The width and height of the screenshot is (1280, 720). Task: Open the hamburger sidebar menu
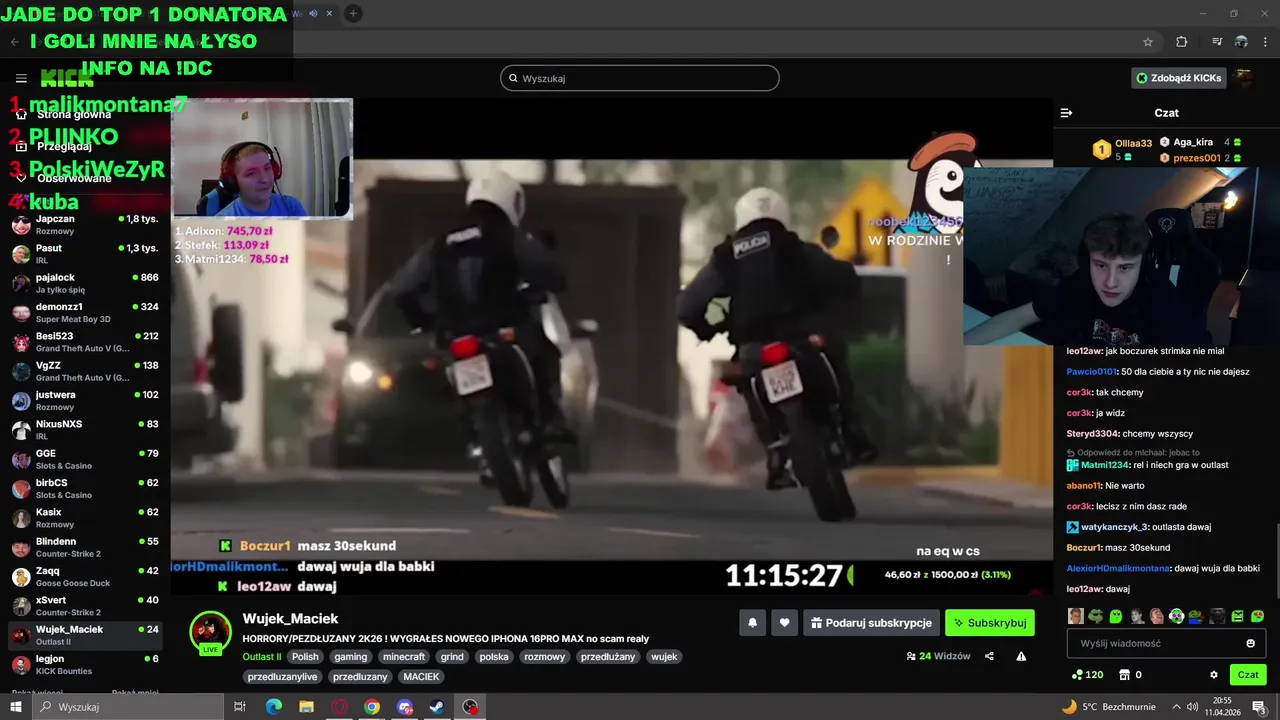[21, 78]
